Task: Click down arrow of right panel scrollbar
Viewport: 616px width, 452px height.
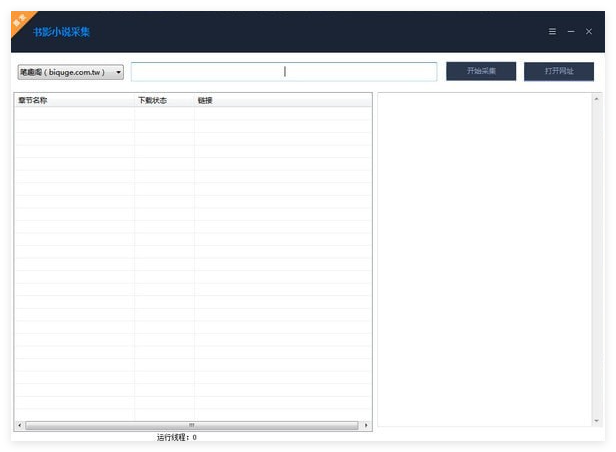Action: (597, 420)
